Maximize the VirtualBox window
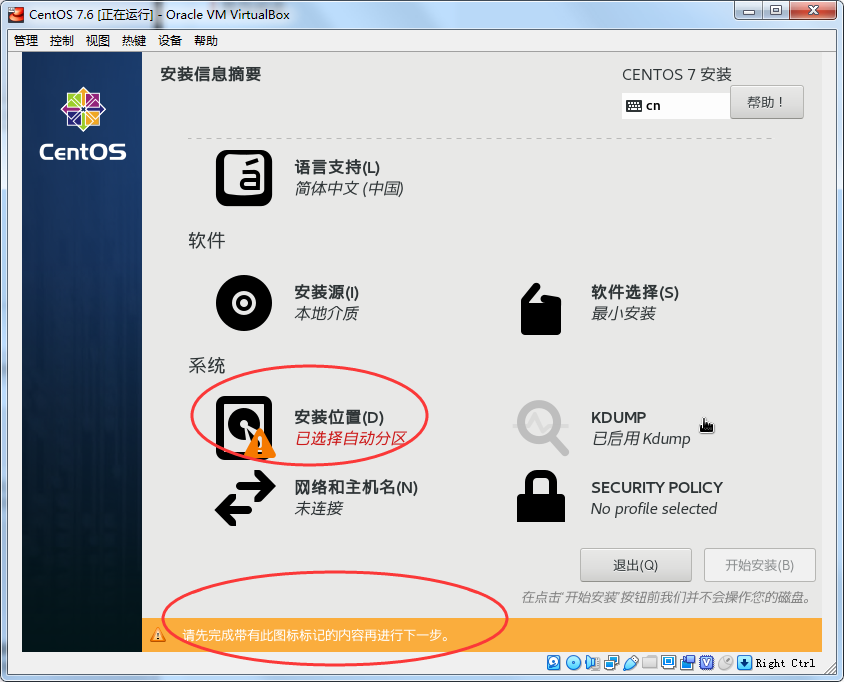 (x=776, y=11)
